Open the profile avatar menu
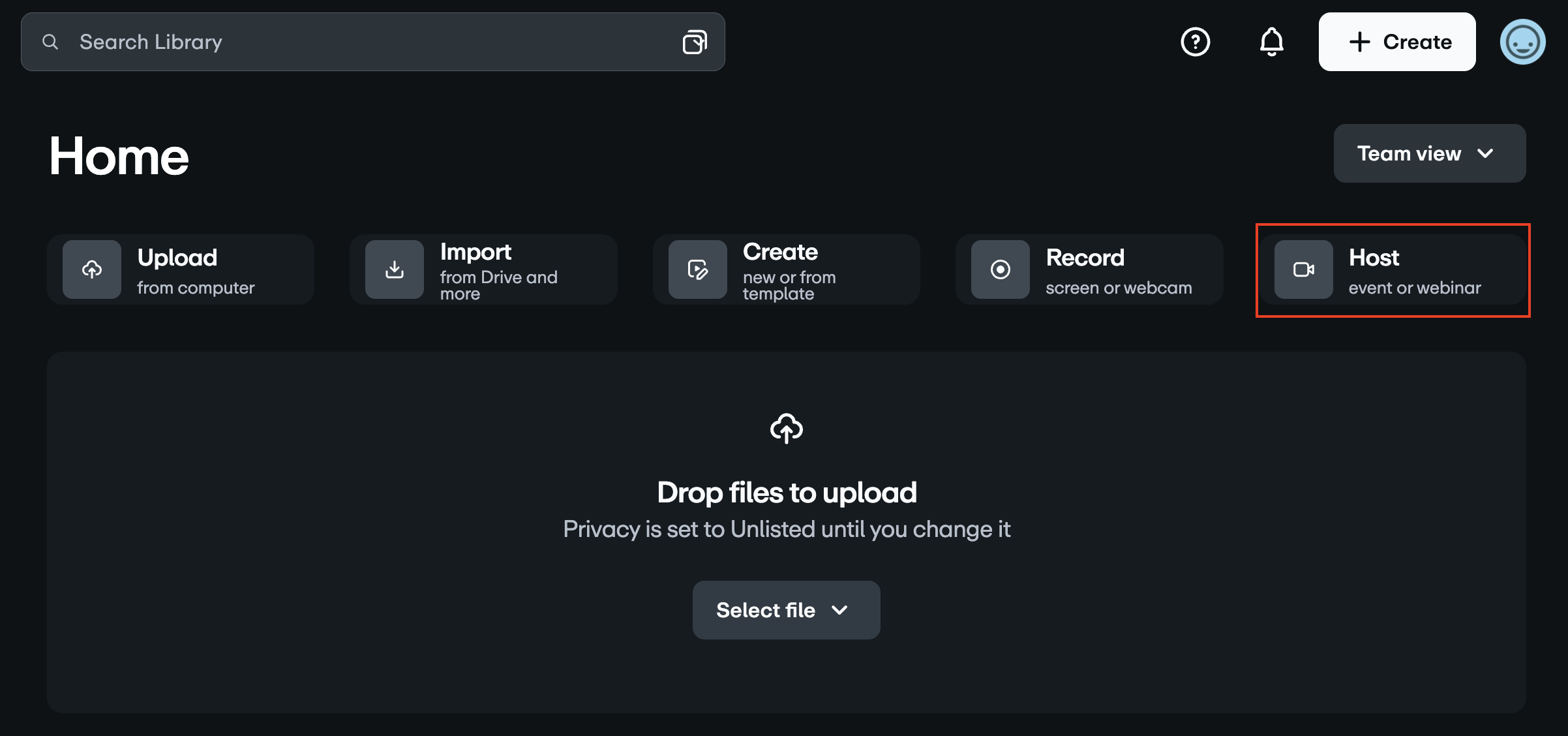This screenshot has width=1568, height=736. pyautogui.click(x=1522, y=41)
